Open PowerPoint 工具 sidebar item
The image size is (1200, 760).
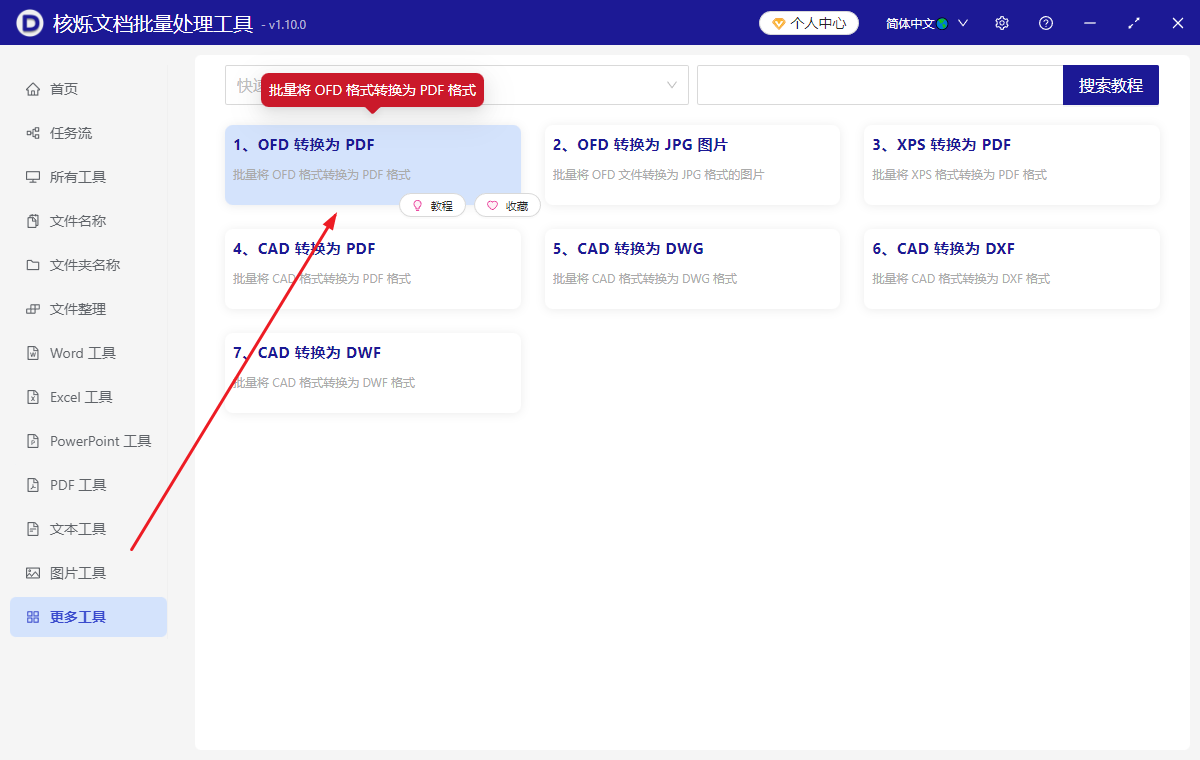click(x=88, y=441)
